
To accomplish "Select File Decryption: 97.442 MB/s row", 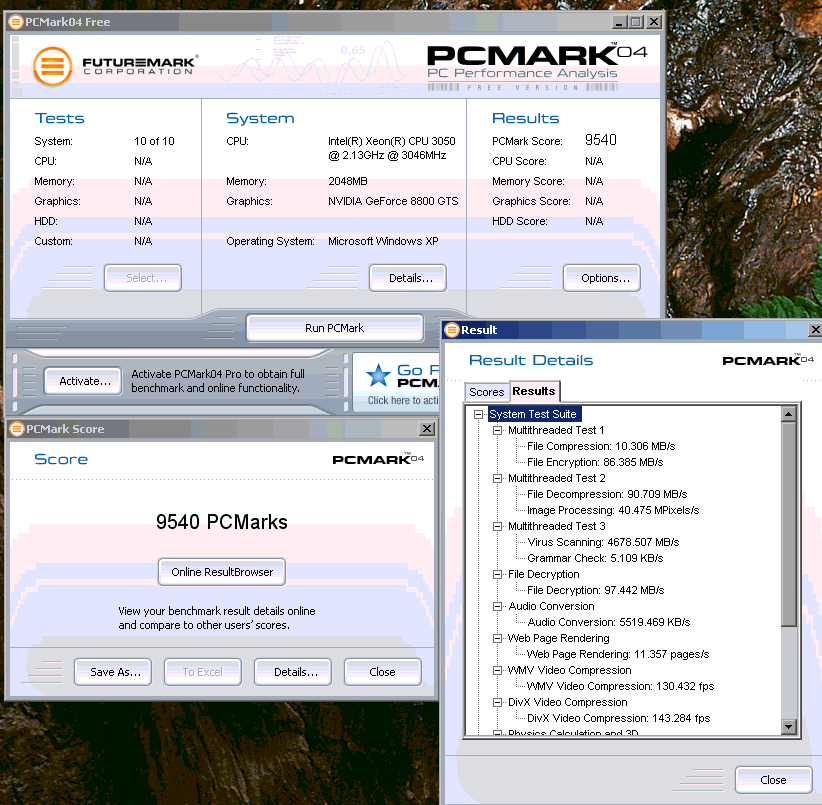I will [596, 590].
